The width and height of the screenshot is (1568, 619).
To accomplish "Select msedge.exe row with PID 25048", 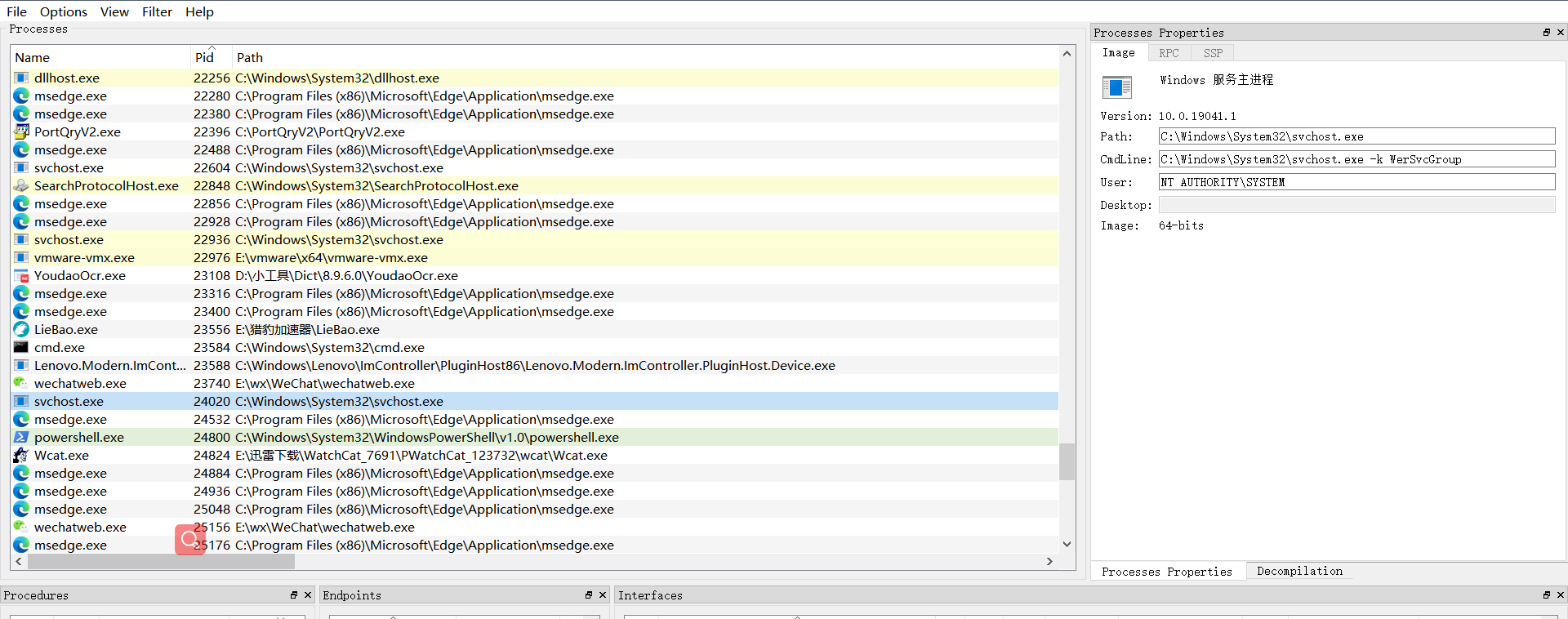I will pos(535,510).
